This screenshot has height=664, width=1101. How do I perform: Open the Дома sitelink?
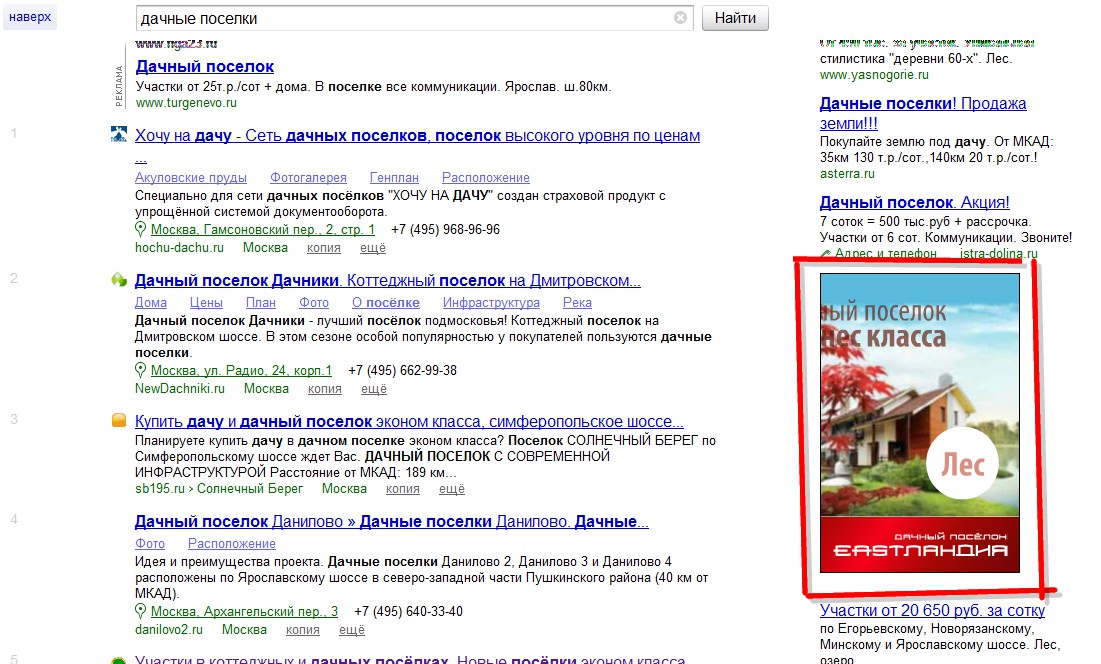pos(151,303)
